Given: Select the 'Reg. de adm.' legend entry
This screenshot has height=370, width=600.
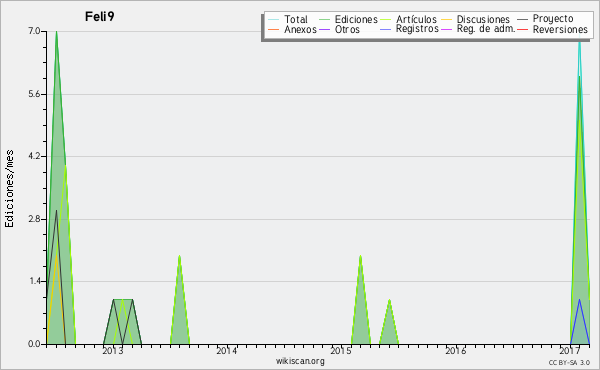Looking at the screenshot, I should tap(478, 29).
